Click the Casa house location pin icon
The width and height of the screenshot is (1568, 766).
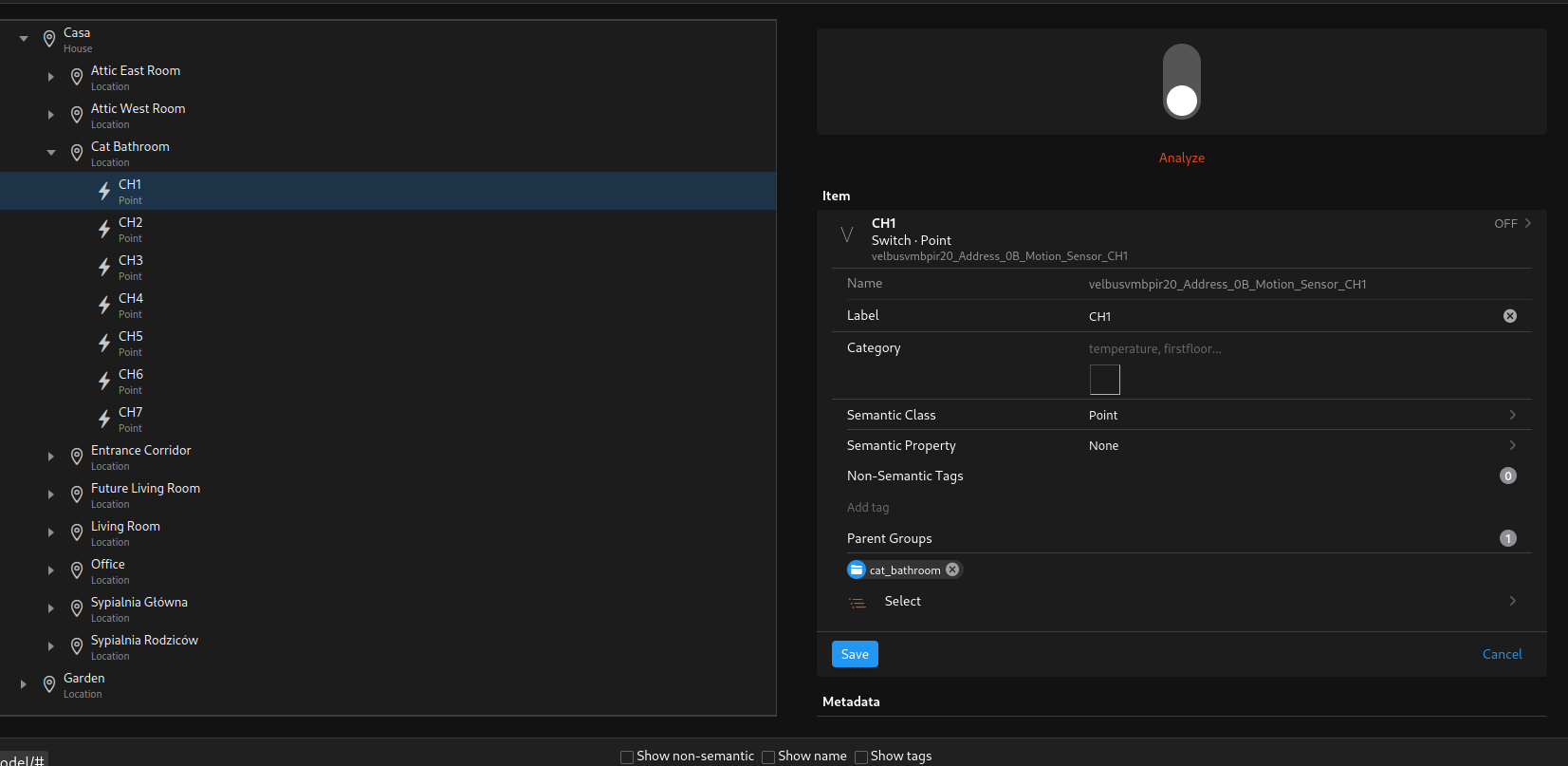49,39
